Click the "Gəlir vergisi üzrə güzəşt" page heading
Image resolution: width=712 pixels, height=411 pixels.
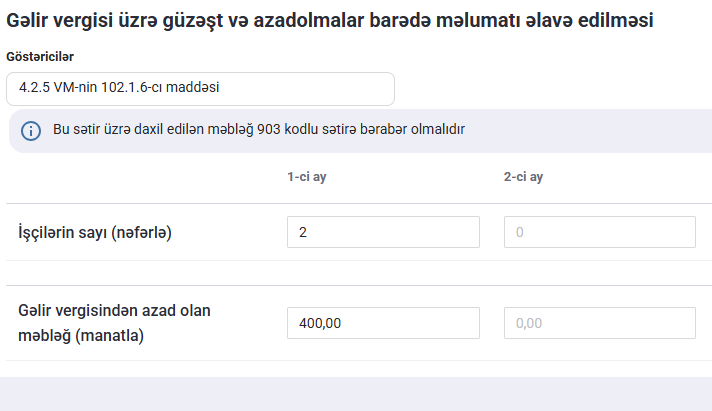coord(120,20)
